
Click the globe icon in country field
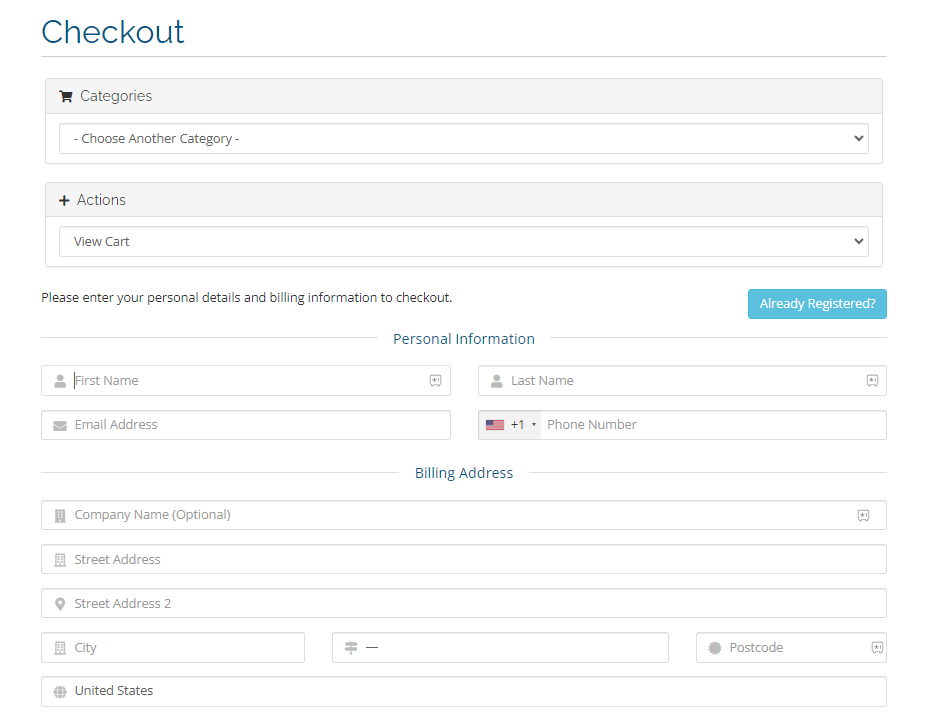pyautogui.click(x=60, y=692)
